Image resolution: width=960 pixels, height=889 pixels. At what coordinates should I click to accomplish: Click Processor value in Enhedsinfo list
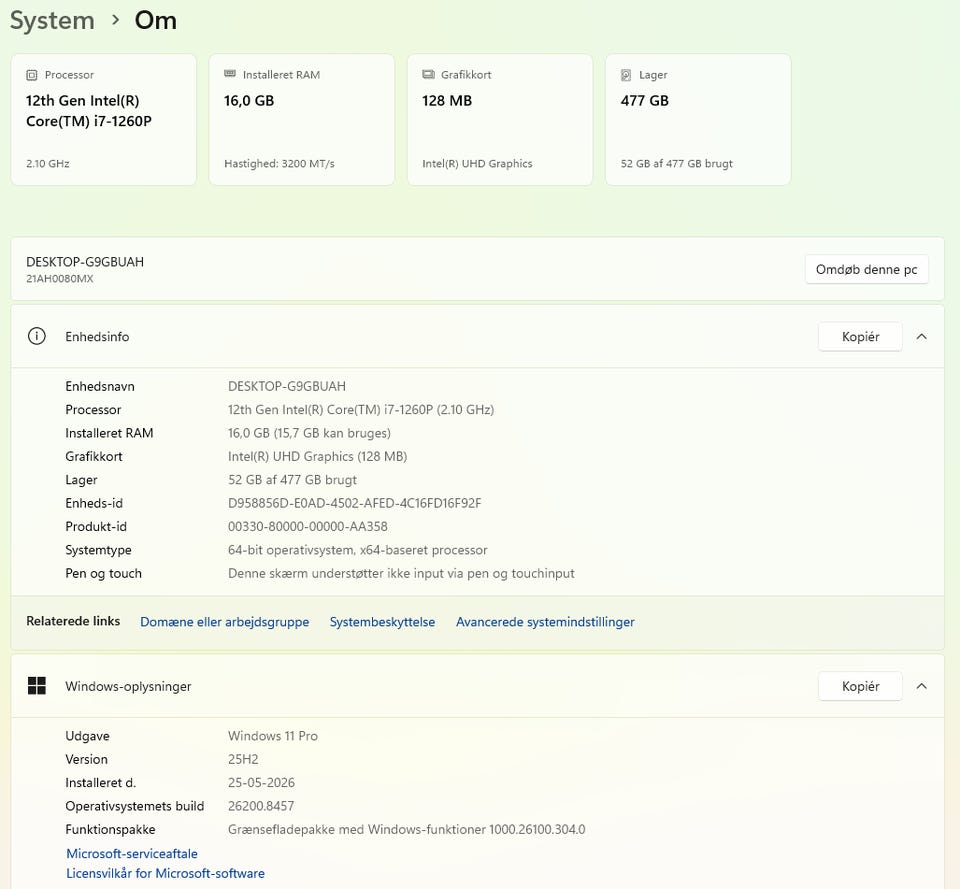(361, 409)
